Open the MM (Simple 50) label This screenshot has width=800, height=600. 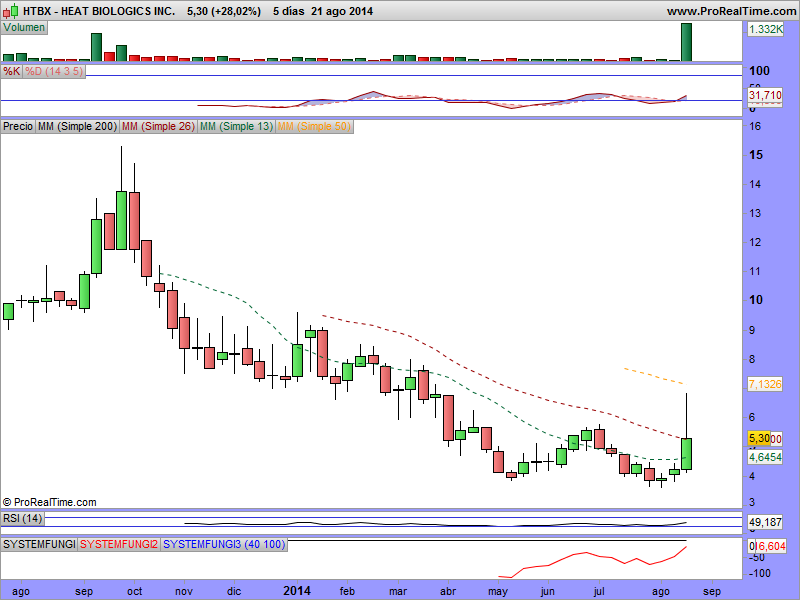(314, 126)
